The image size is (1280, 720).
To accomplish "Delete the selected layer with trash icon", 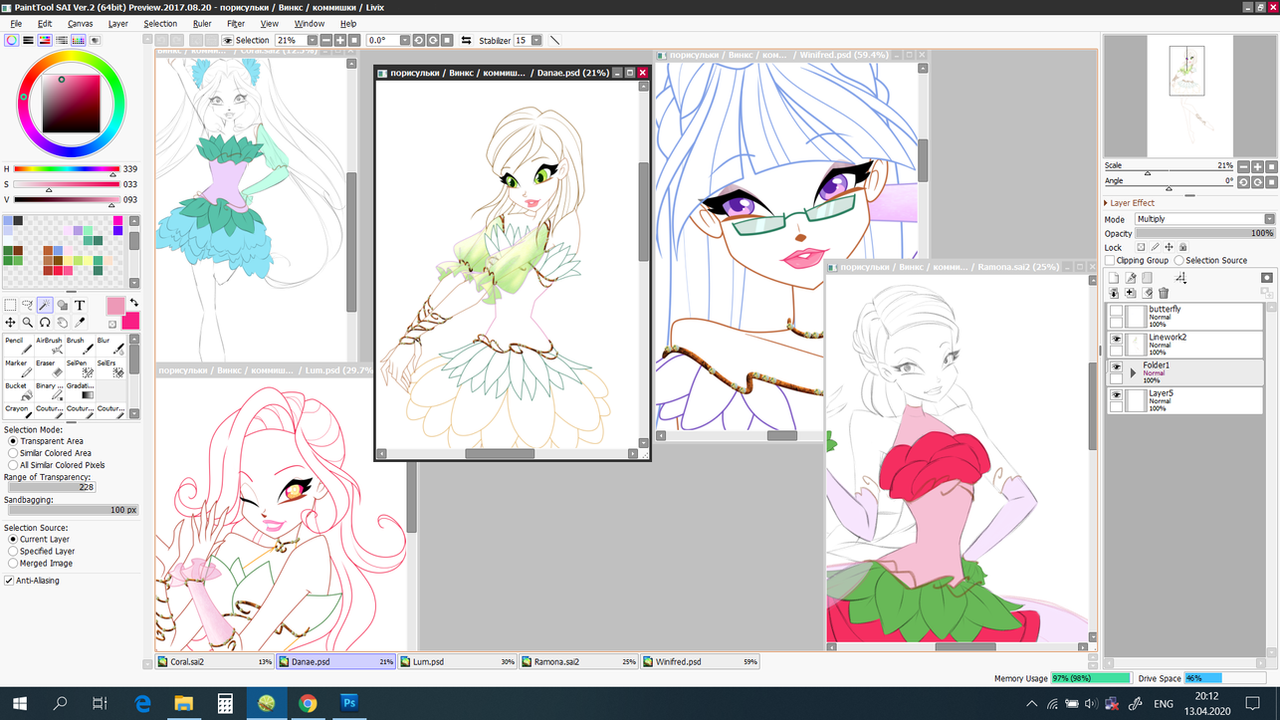I will [x=1164, y=293].
